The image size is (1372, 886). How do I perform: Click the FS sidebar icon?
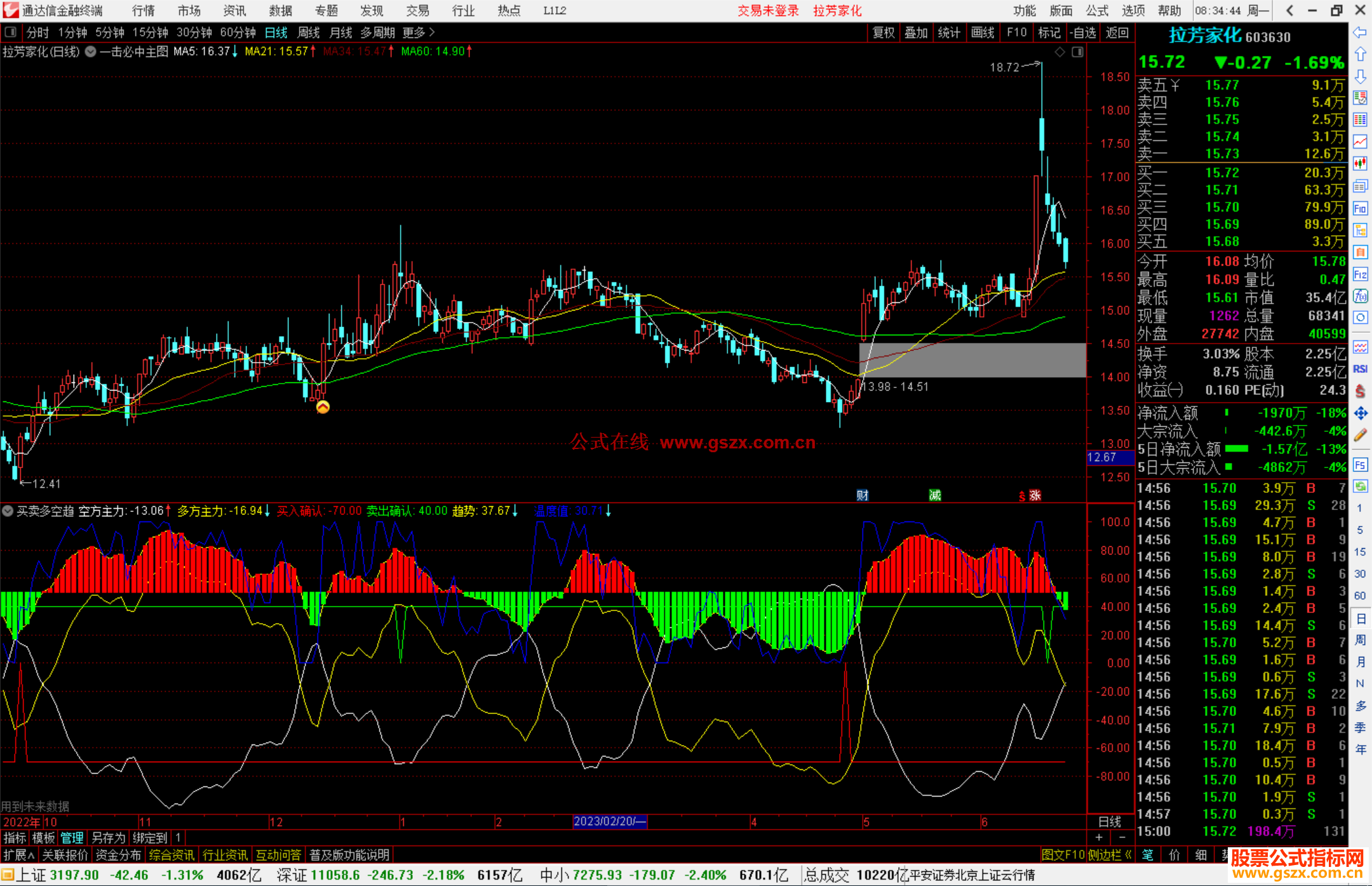tap(1360, 465)
